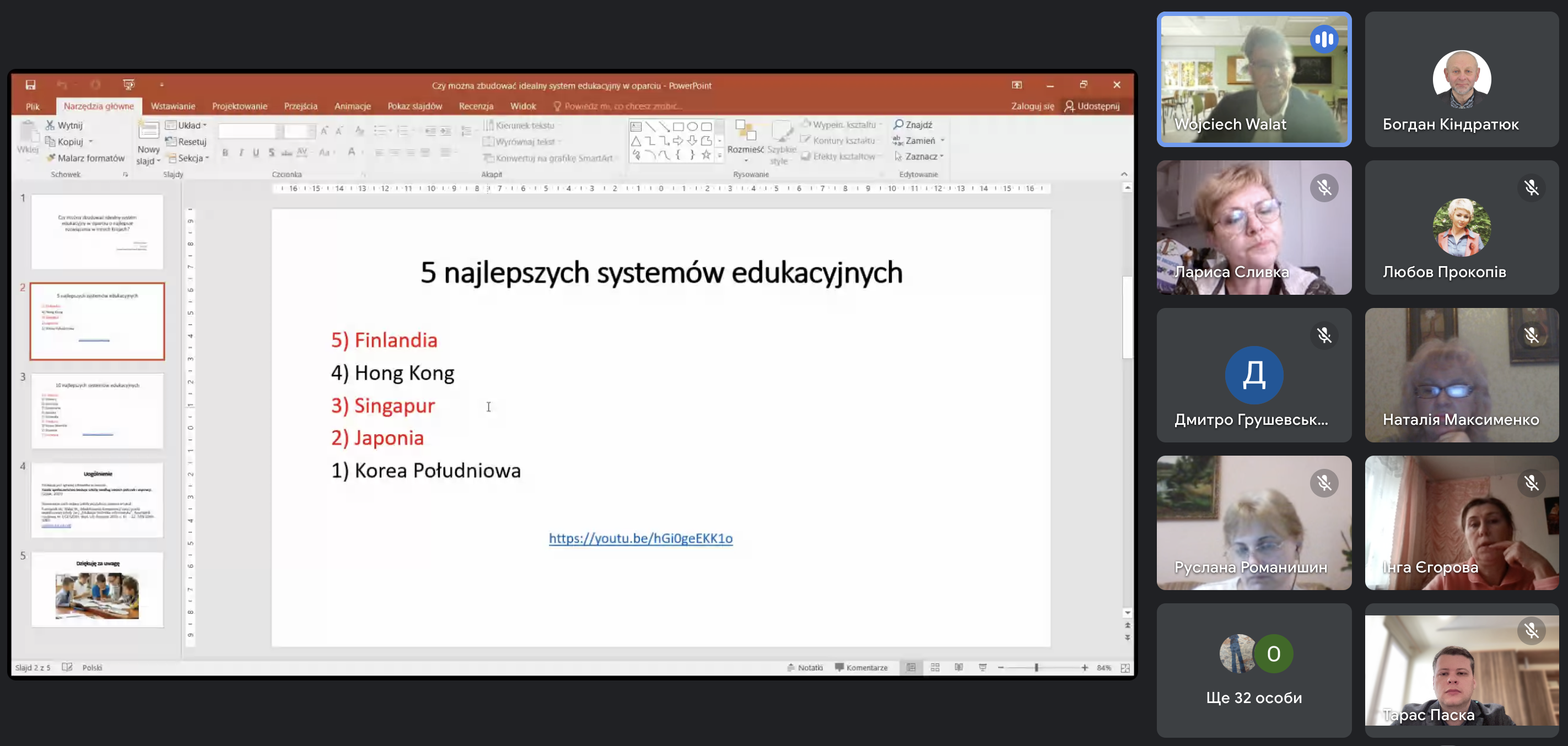This screenshot has height=746, width=1568.
Task: Adjust the zoom slider in status bar
Action: [1036, 668]
